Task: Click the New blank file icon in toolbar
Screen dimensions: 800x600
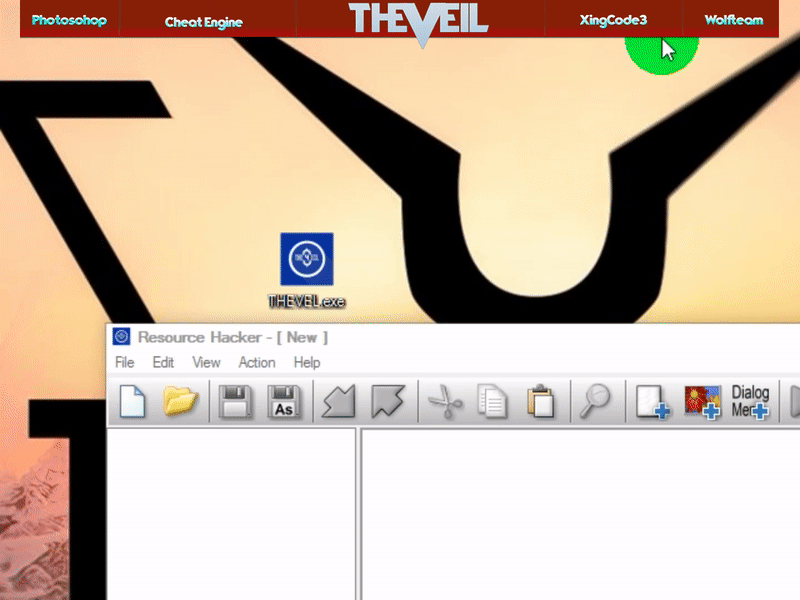Action: point(132,402)
